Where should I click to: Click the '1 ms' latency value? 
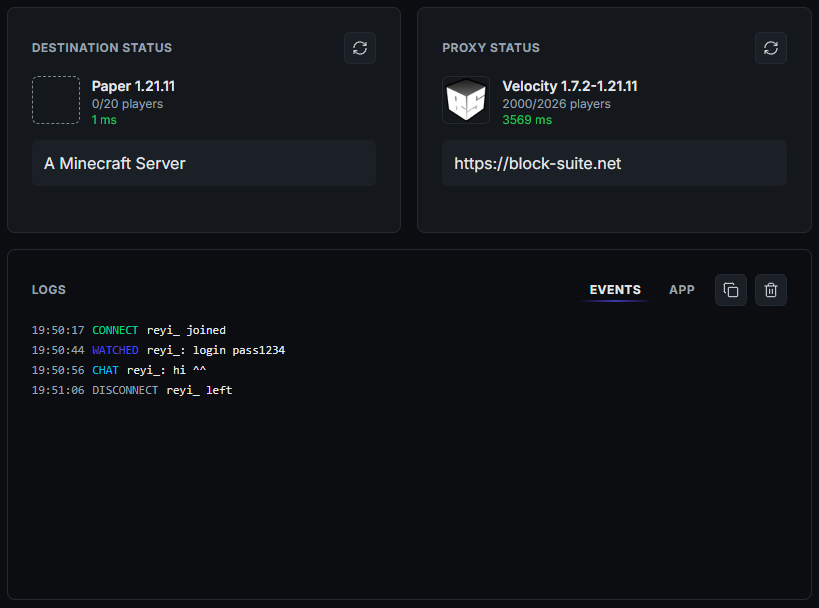point(104,120)
